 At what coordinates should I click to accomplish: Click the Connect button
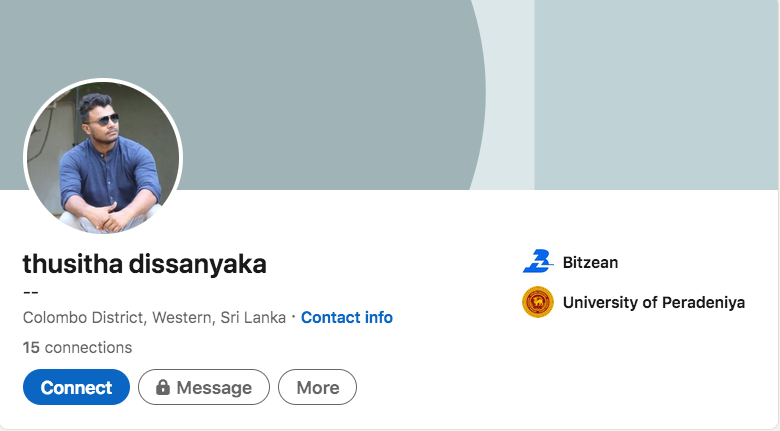click(76, 387)
